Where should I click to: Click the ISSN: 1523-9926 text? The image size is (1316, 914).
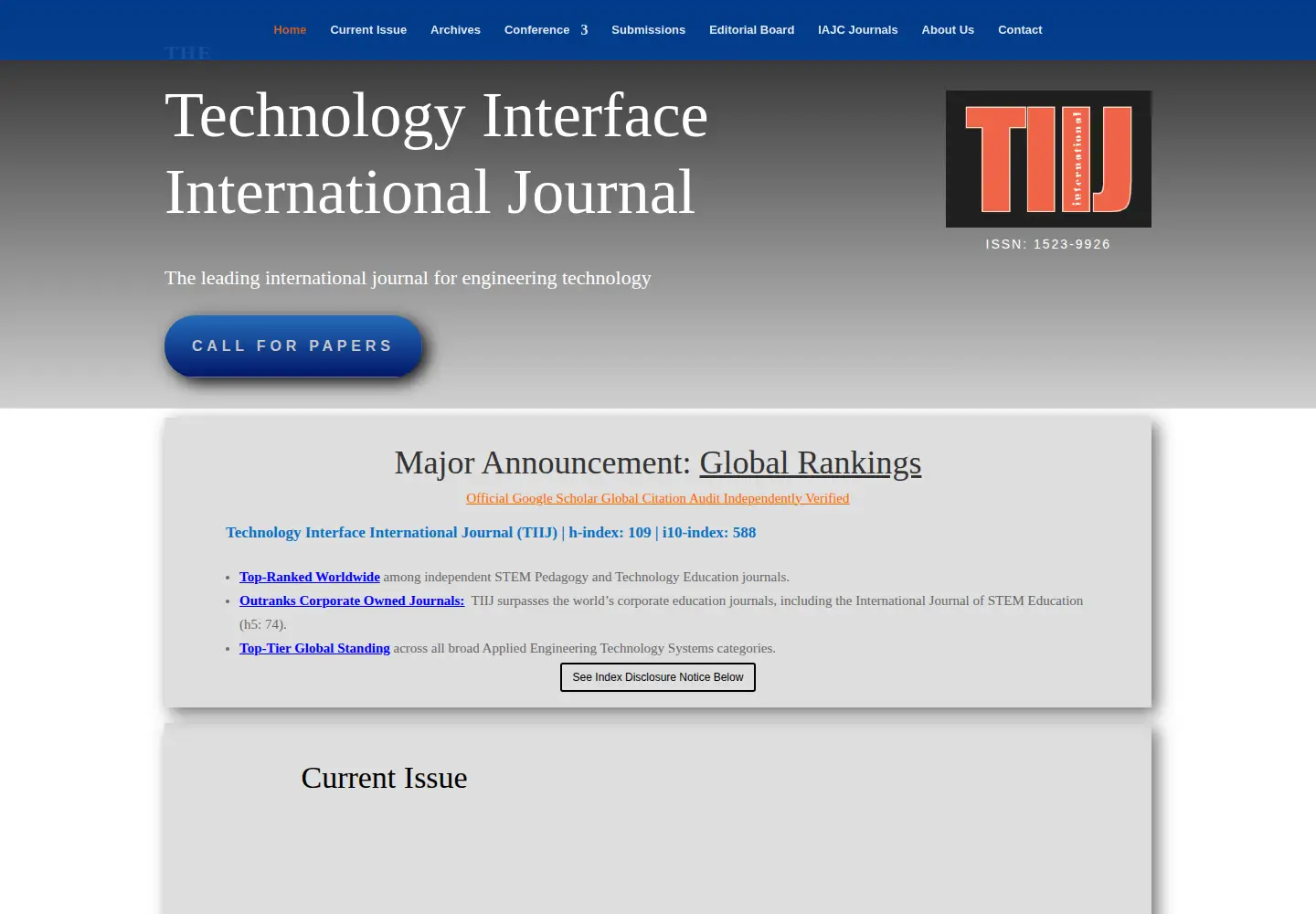[x=1048, y=244]
